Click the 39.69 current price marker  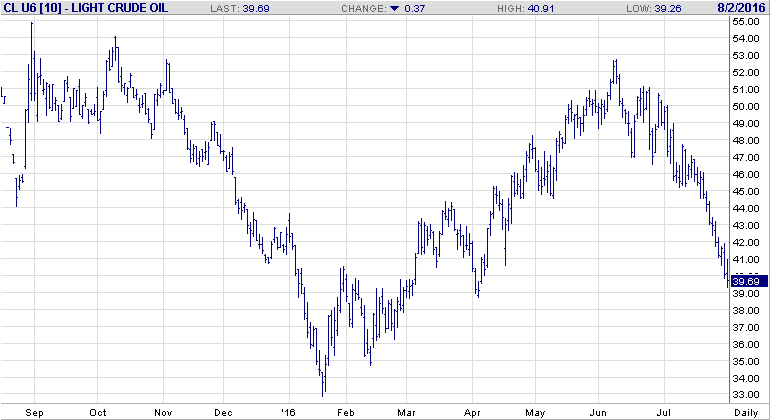click(x=748, y=281)
